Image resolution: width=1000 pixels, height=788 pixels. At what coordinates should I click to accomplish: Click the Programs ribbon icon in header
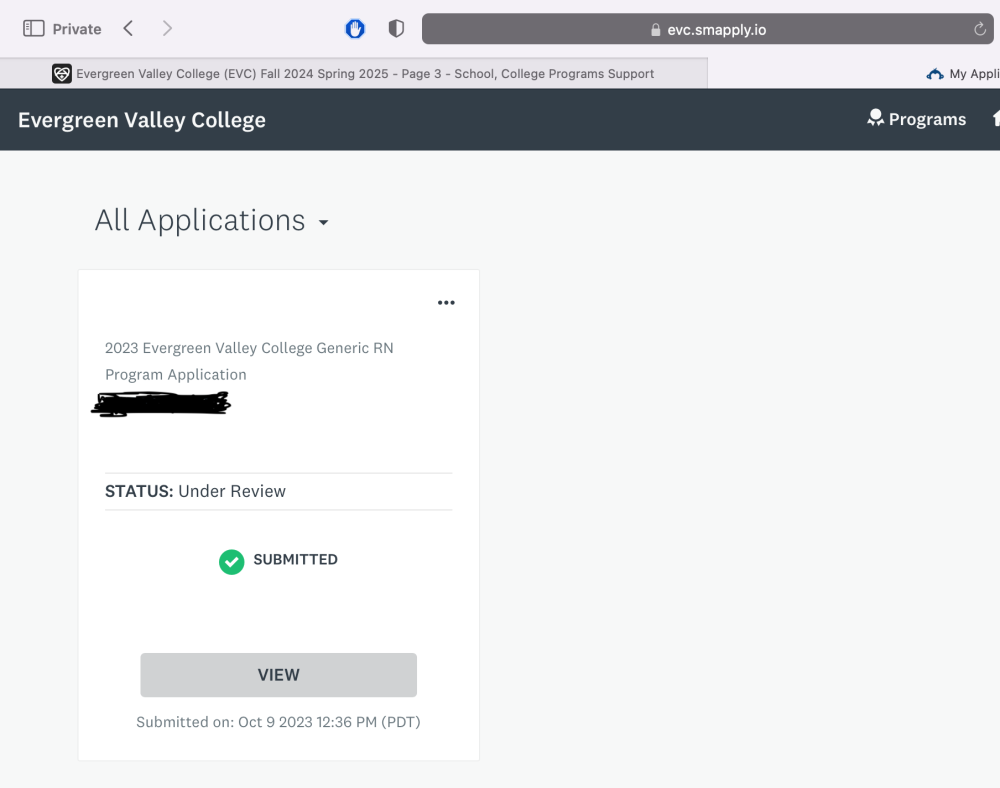875,119
